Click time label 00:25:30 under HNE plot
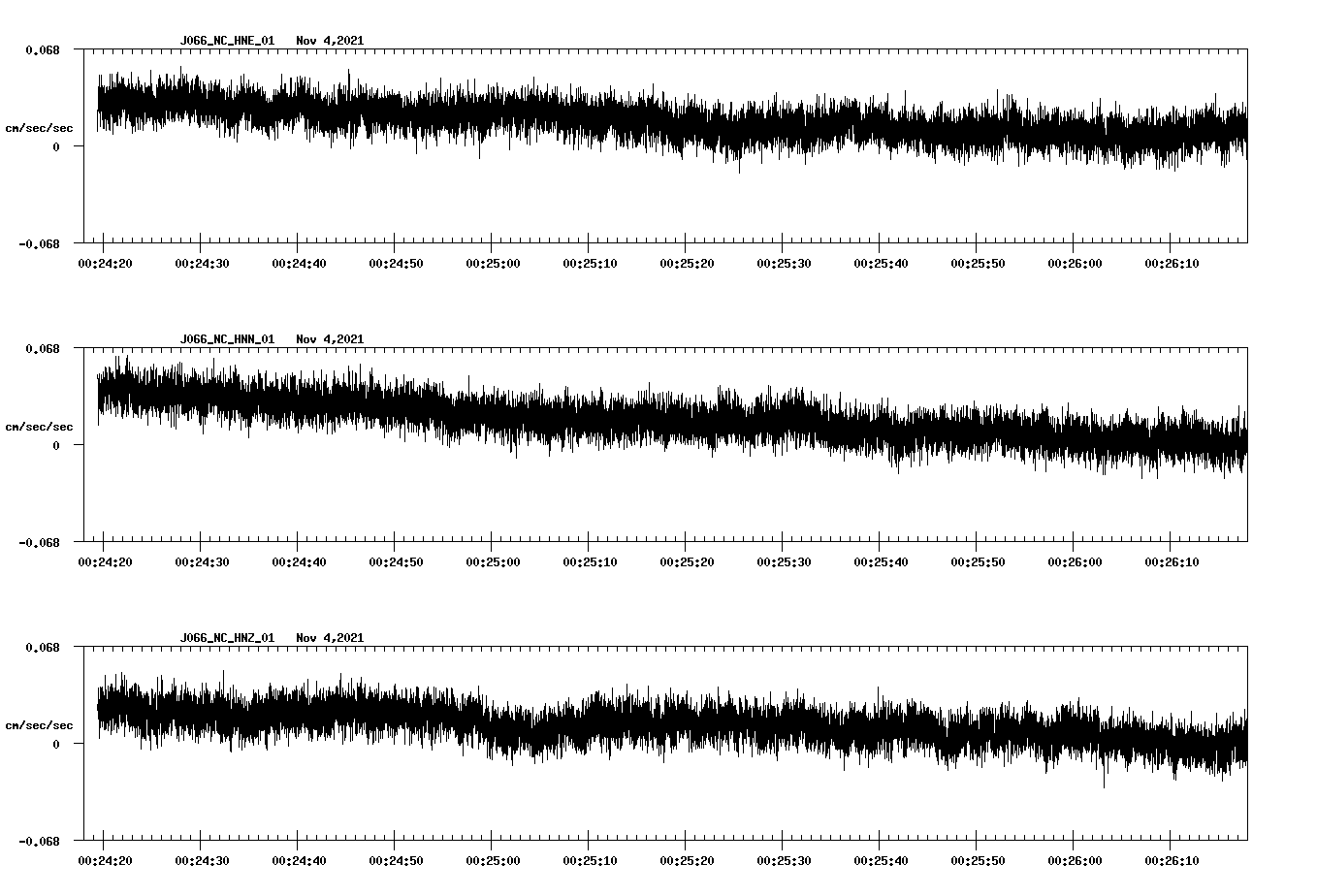 pyautogui.click(x=784, y=264)
